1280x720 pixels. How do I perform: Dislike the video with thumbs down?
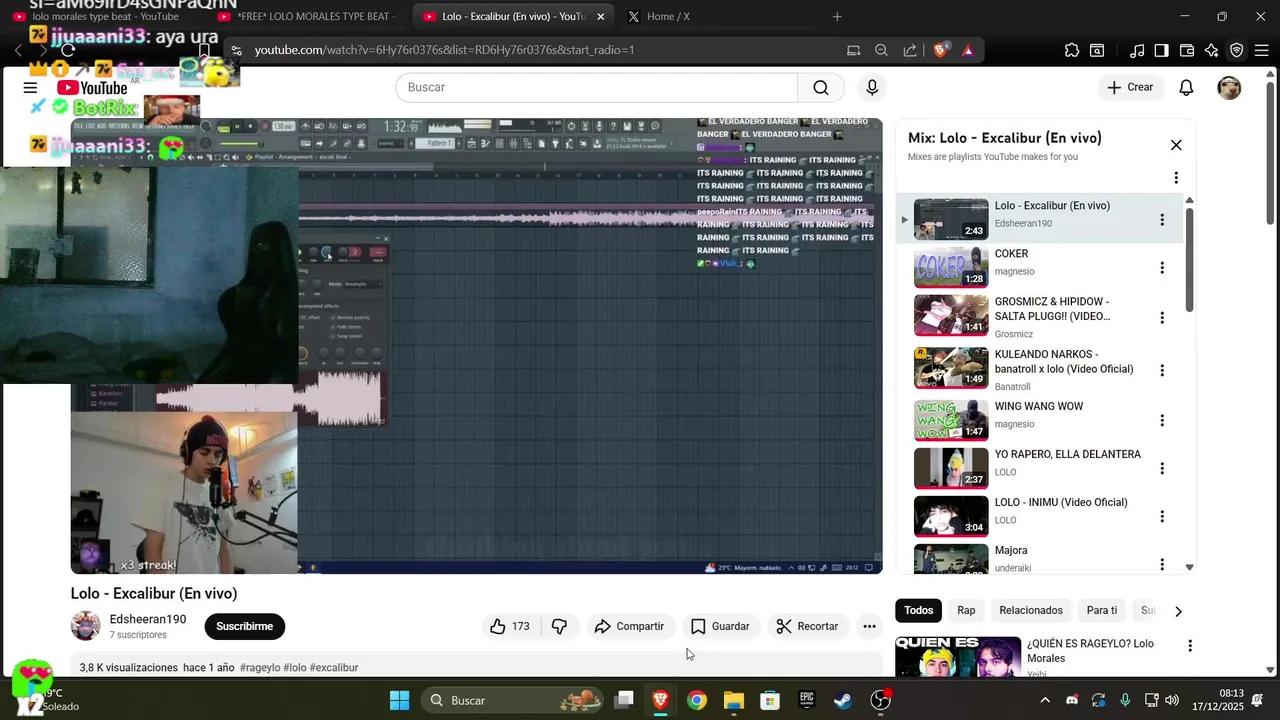point(560,626)
